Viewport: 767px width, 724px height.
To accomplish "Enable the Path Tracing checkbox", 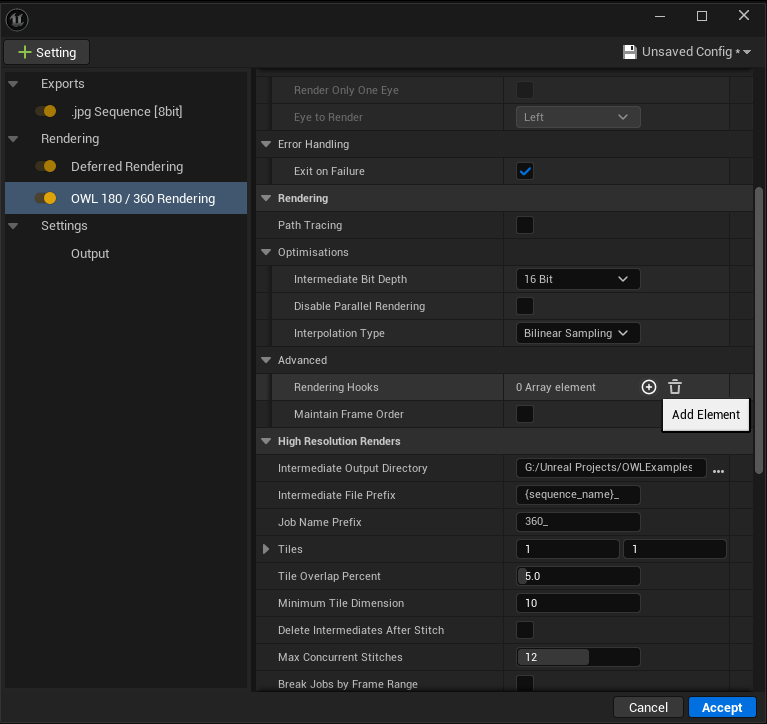I will tap(525, 225).
